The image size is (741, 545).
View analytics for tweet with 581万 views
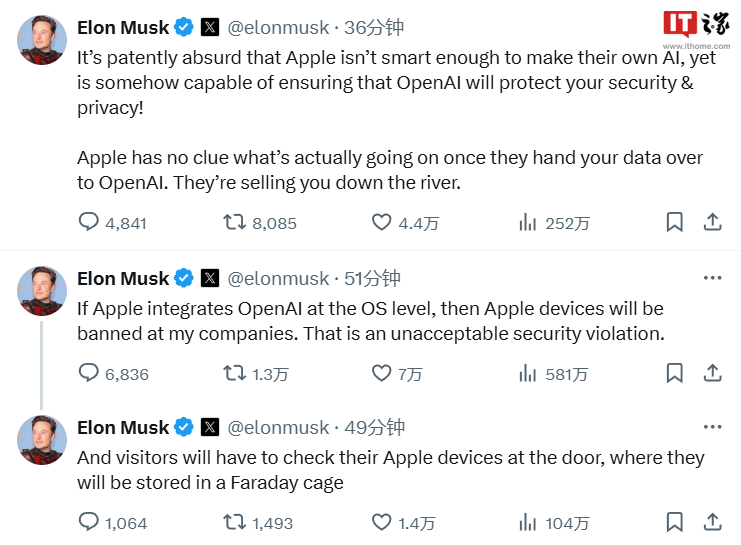[528, 373]
